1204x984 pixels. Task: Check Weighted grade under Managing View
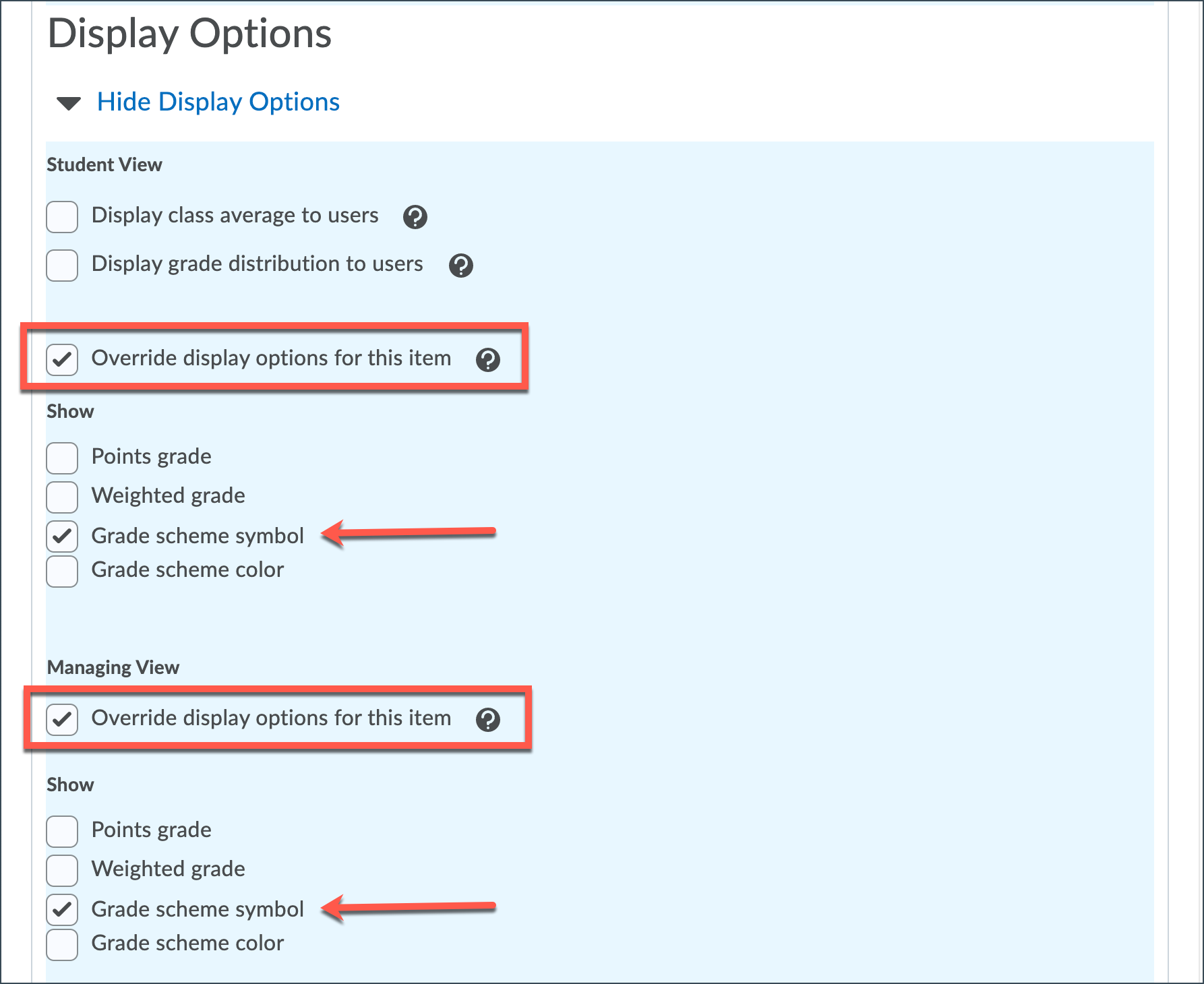point(62,871)
